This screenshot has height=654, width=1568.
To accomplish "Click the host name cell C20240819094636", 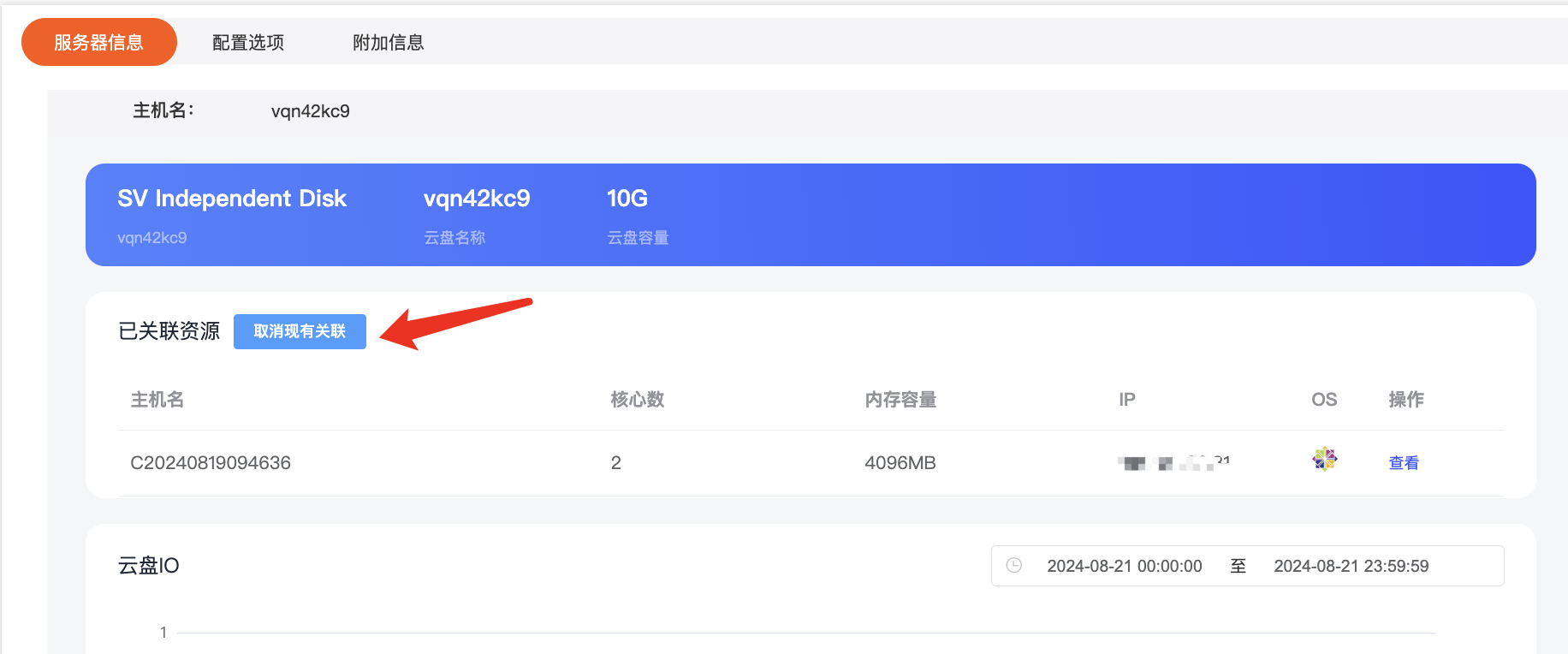I will [211, 463].
